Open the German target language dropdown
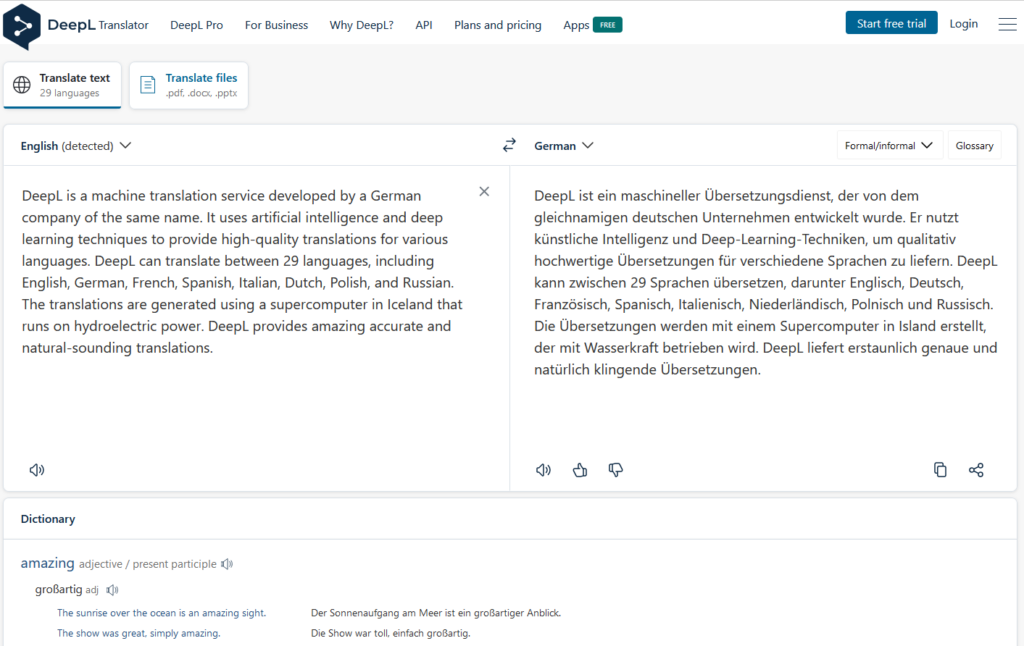 coord(564,146)
